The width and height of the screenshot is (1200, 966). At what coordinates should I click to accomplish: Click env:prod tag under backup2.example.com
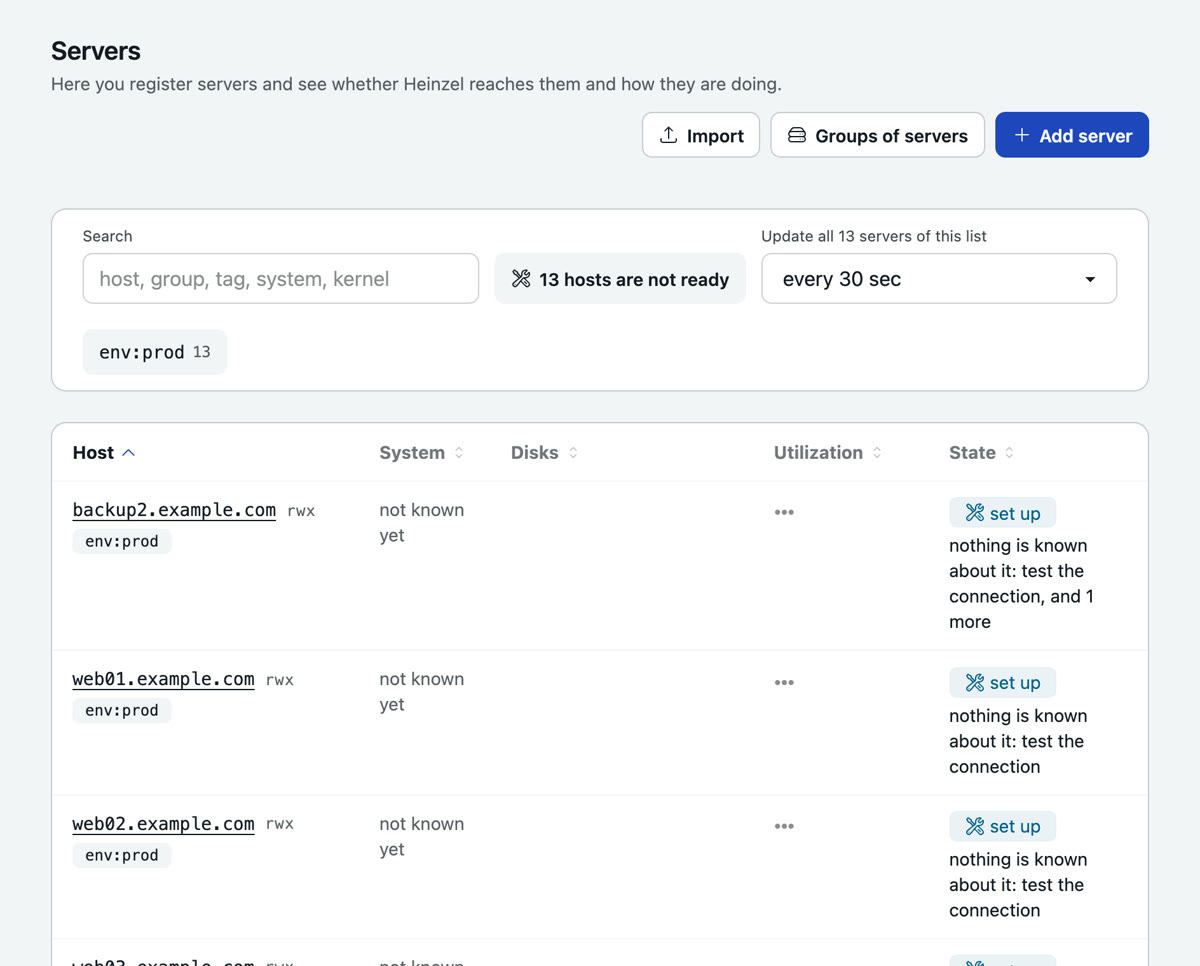tap(122, 541)
